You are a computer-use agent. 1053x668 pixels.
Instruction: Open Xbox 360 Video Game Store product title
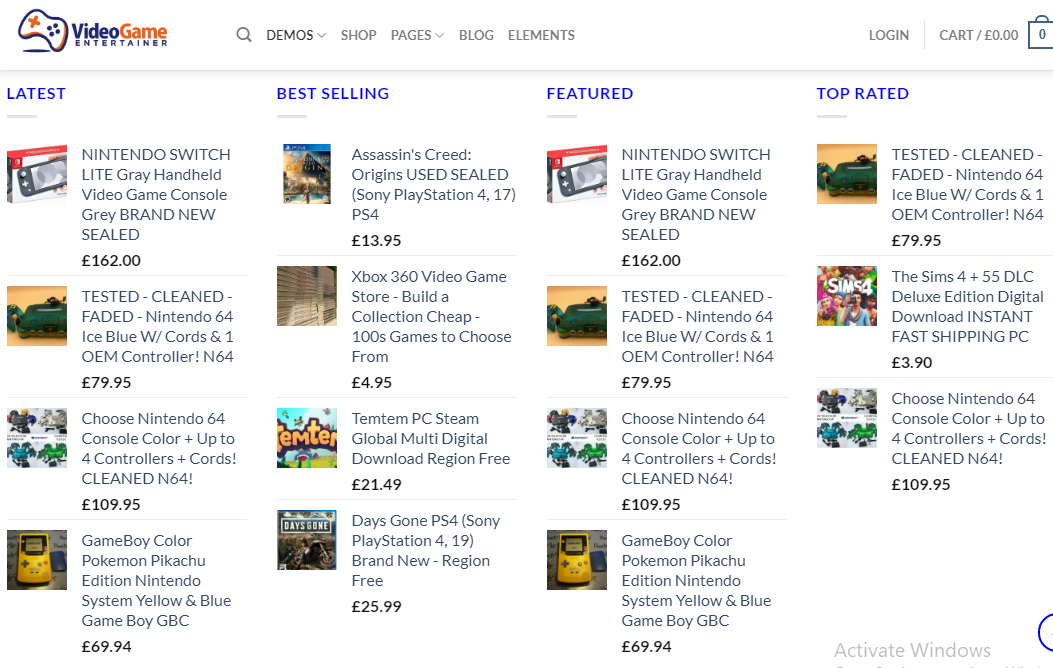point(432,317)
